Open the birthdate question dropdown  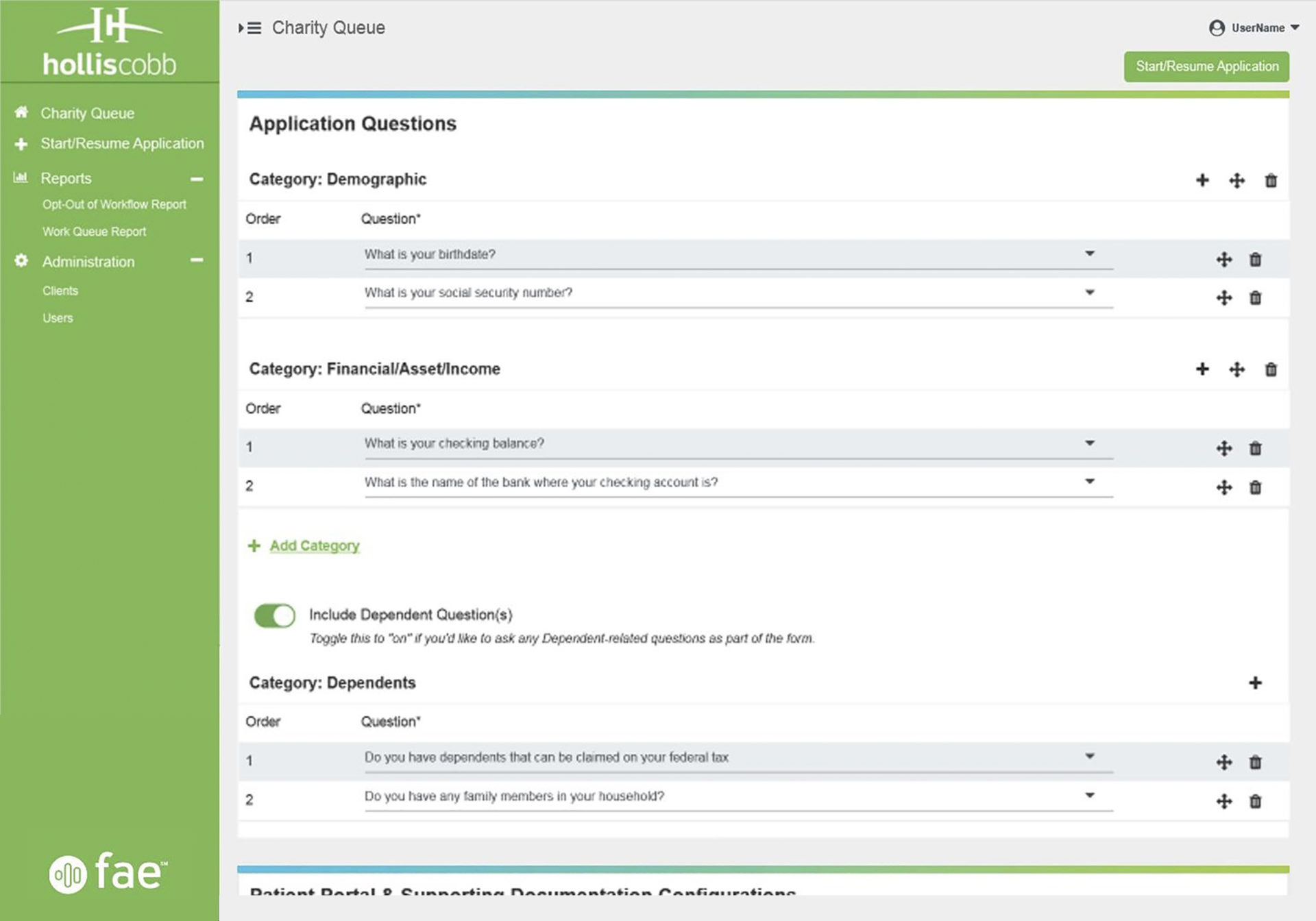click(x=1089, y=254)
